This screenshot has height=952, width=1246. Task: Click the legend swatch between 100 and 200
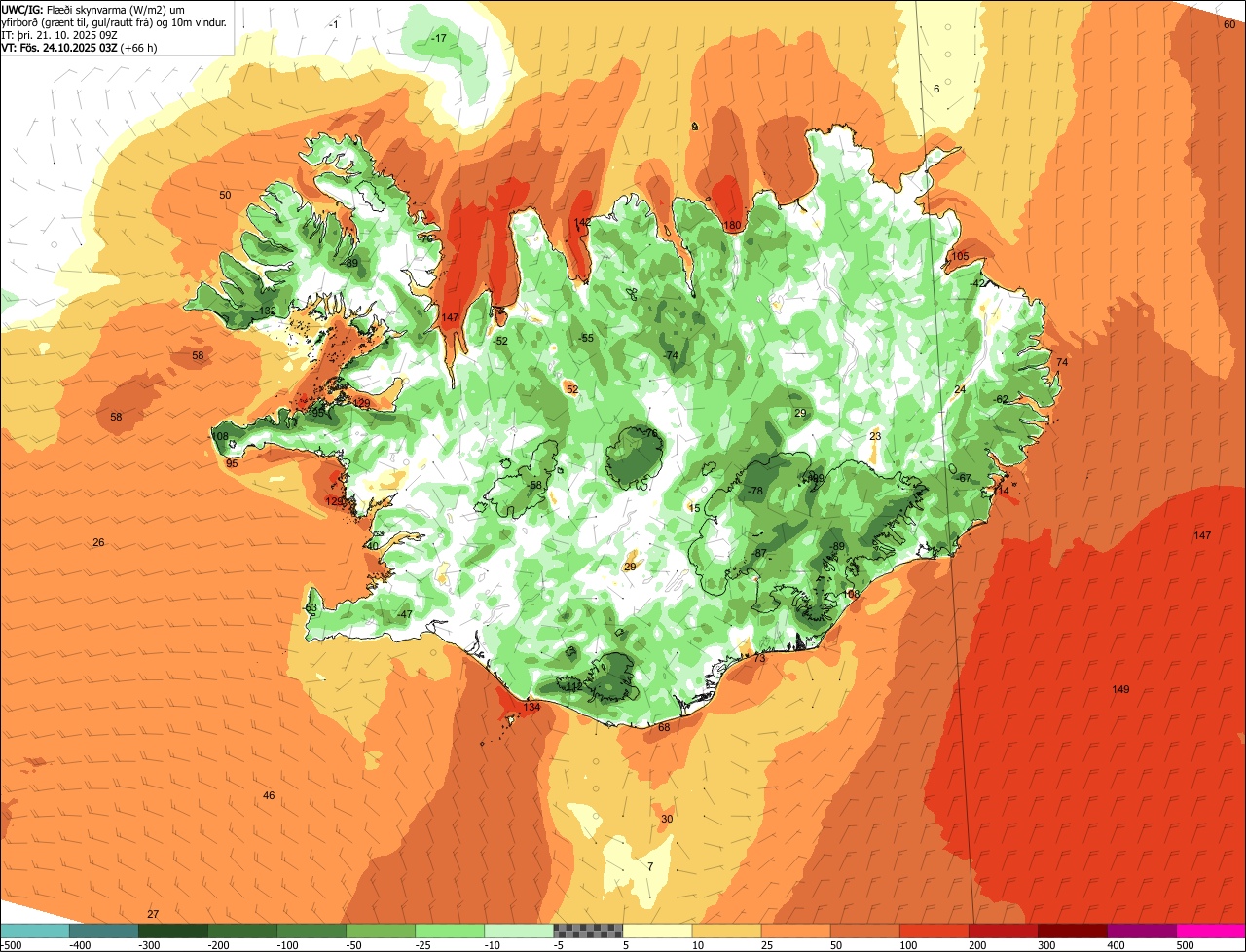pyautogui.click(x=934, y=931)
